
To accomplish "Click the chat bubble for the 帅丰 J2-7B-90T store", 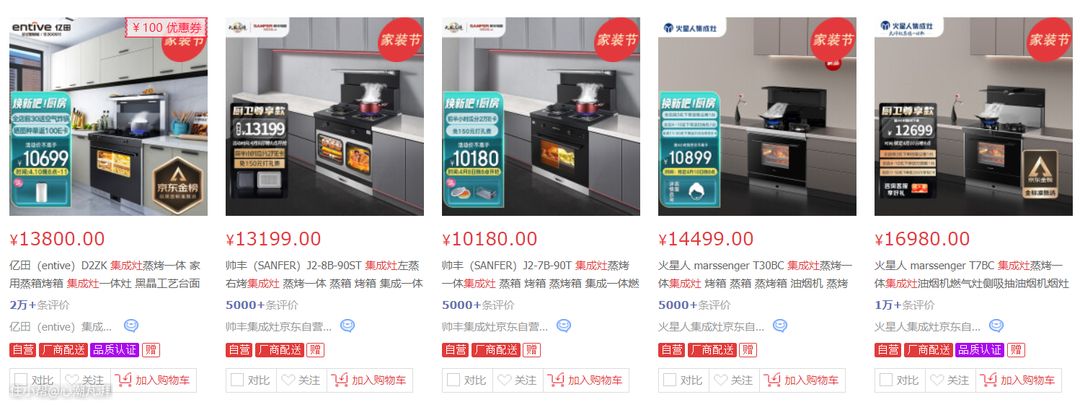I will pyautogui.click(x=563, y=326).
